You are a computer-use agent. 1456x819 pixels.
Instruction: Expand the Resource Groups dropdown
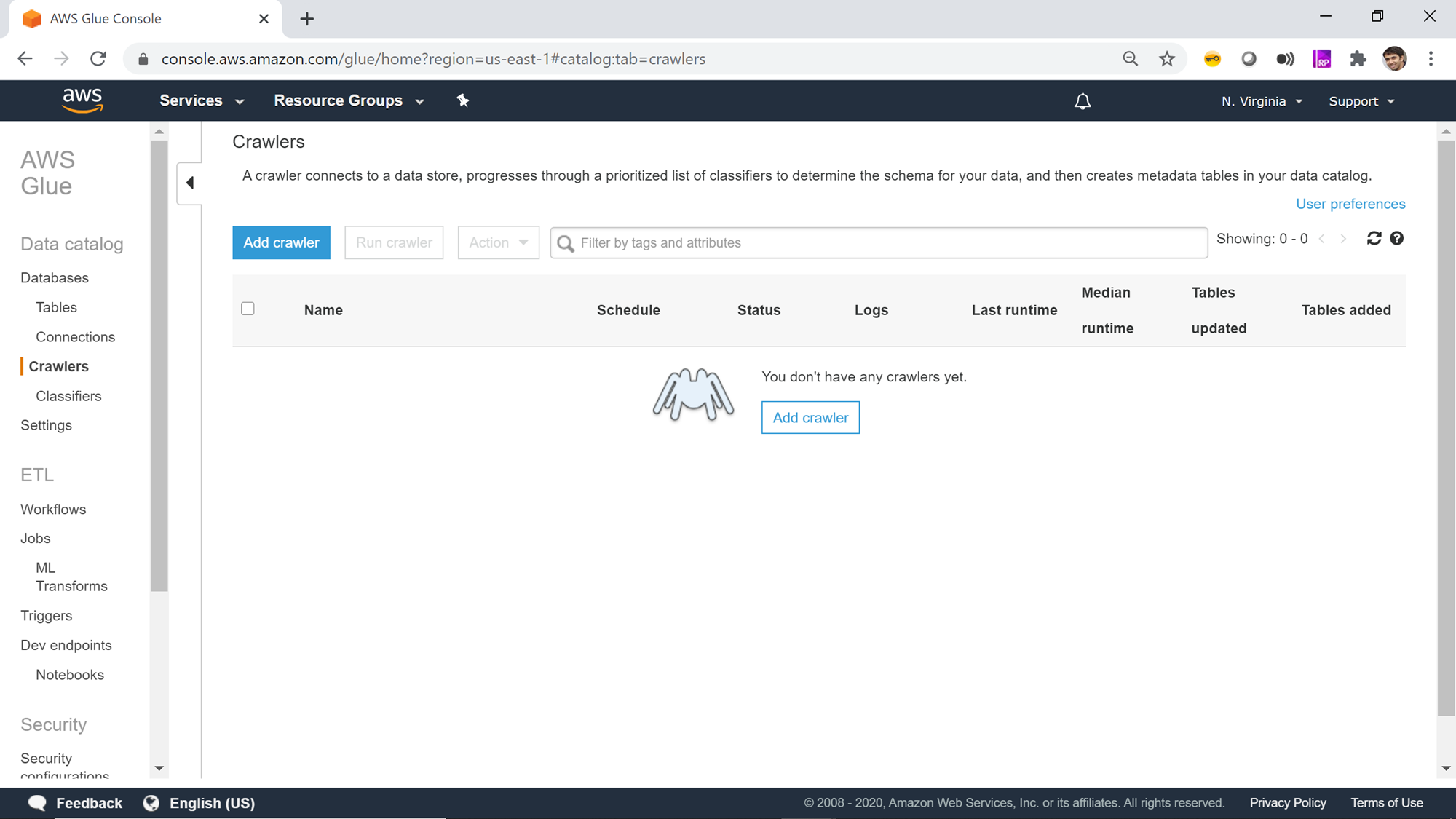pyautogui.click(x=349, y=100)
